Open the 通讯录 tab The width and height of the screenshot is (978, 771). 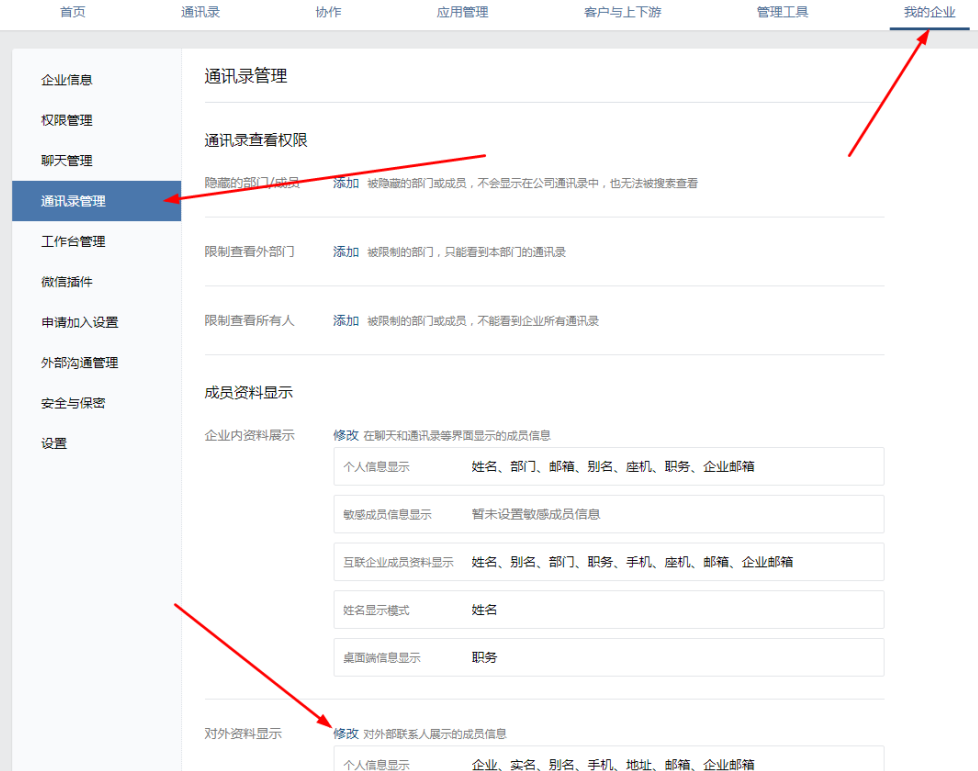pyautogui.click(x=199, y=13)
